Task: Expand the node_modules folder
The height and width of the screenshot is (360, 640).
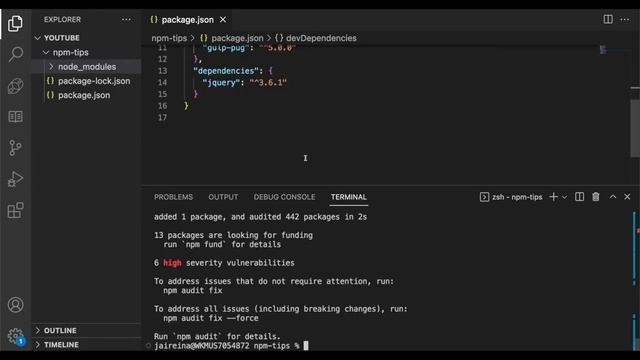Action: click(87, 67)
